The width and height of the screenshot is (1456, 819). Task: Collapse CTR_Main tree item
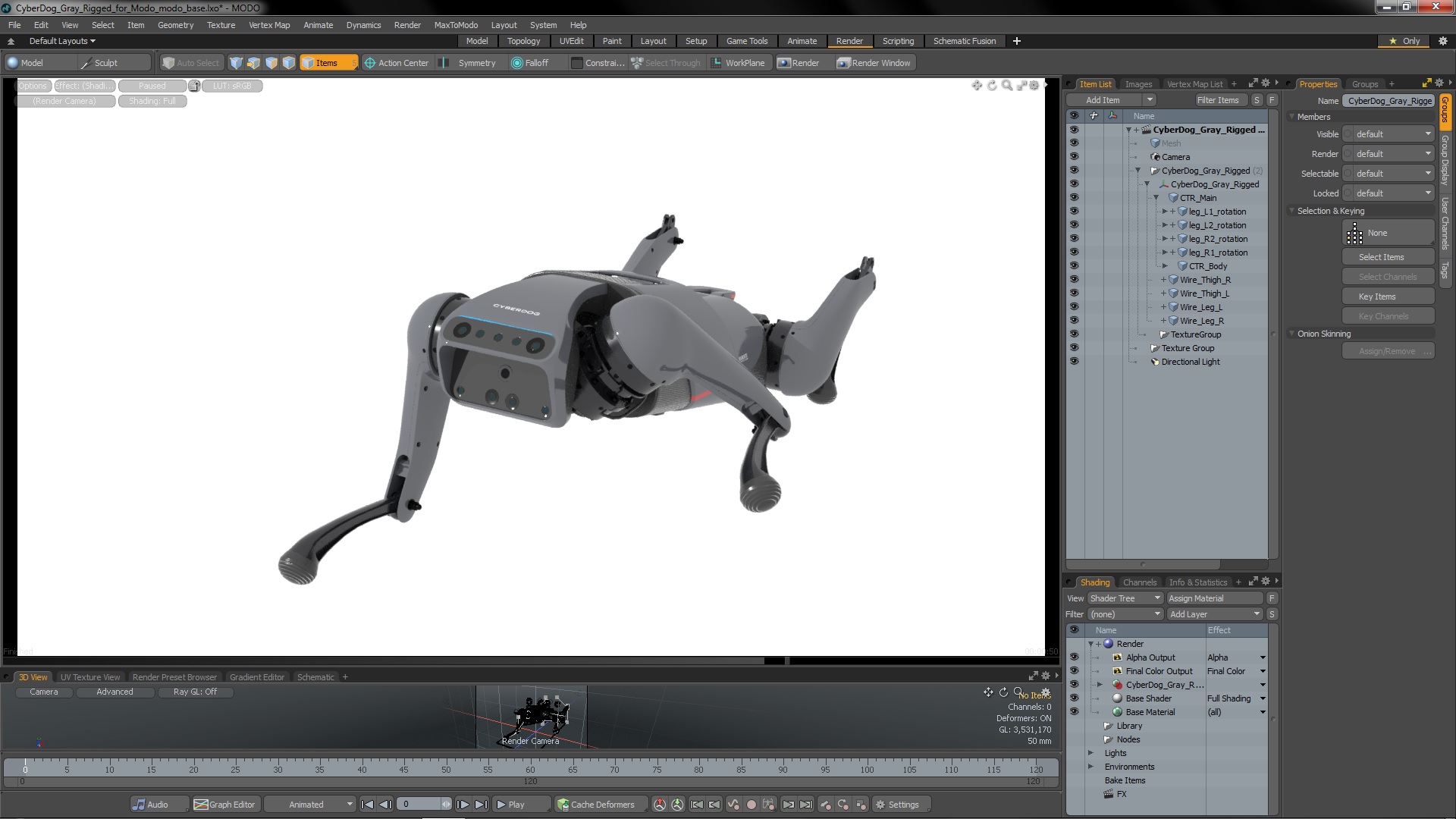(x=1156, y=198)
